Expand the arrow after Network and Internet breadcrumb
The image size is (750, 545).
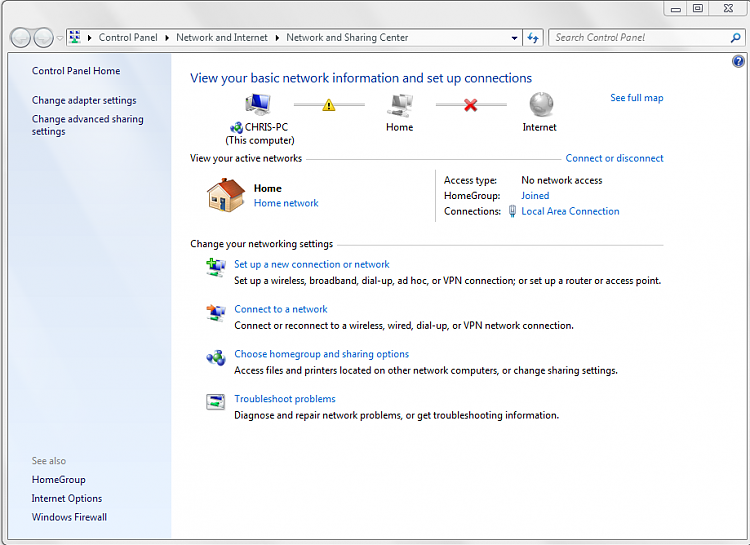tap(277, 38)
